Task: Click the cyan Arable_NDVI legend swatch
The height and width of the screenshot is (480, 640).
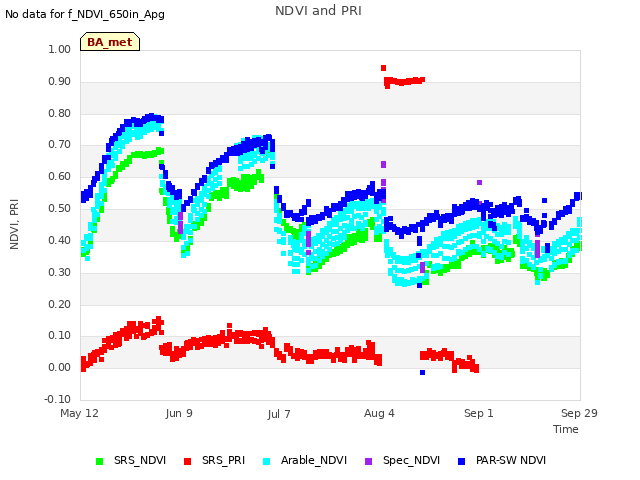Action: [x=267, y=461]
